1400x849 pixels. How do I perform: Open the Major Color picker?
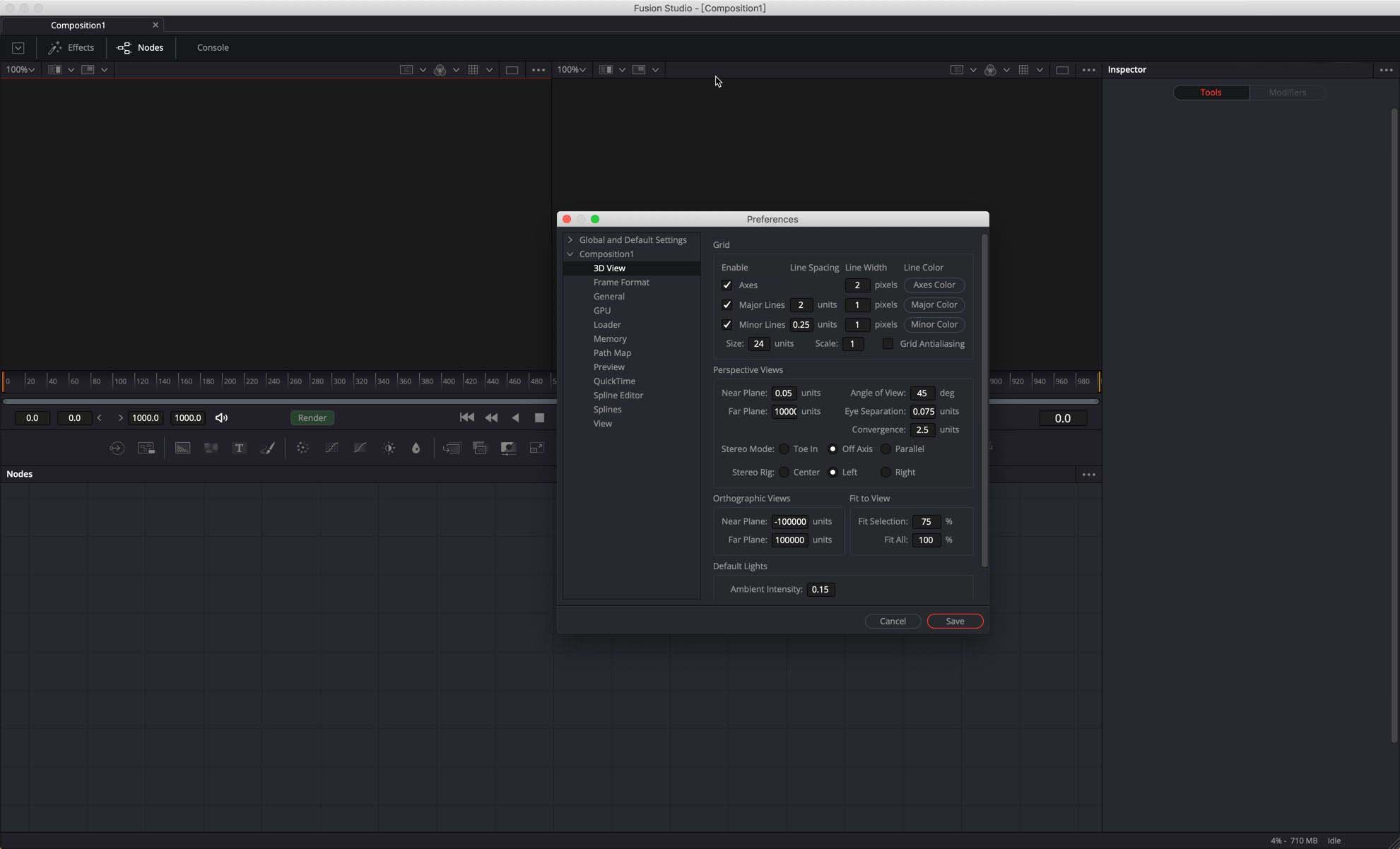(934, 305)
